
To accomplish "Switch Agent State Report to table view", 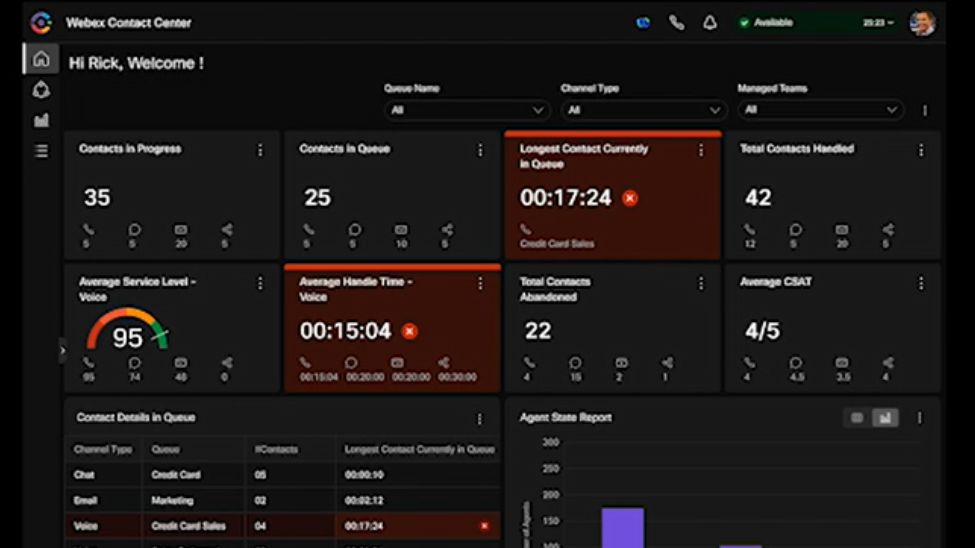I will pos(857,417).
